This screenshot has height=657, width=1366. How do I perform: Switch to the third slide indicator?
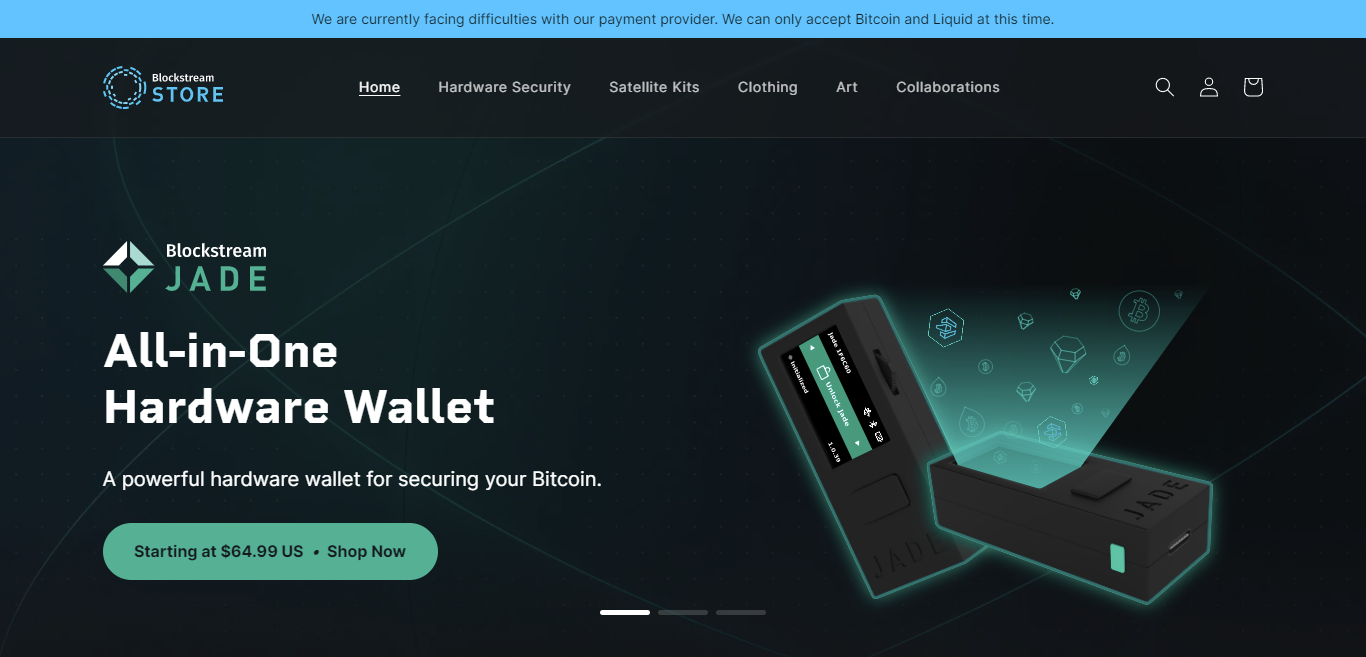(741, 612)
